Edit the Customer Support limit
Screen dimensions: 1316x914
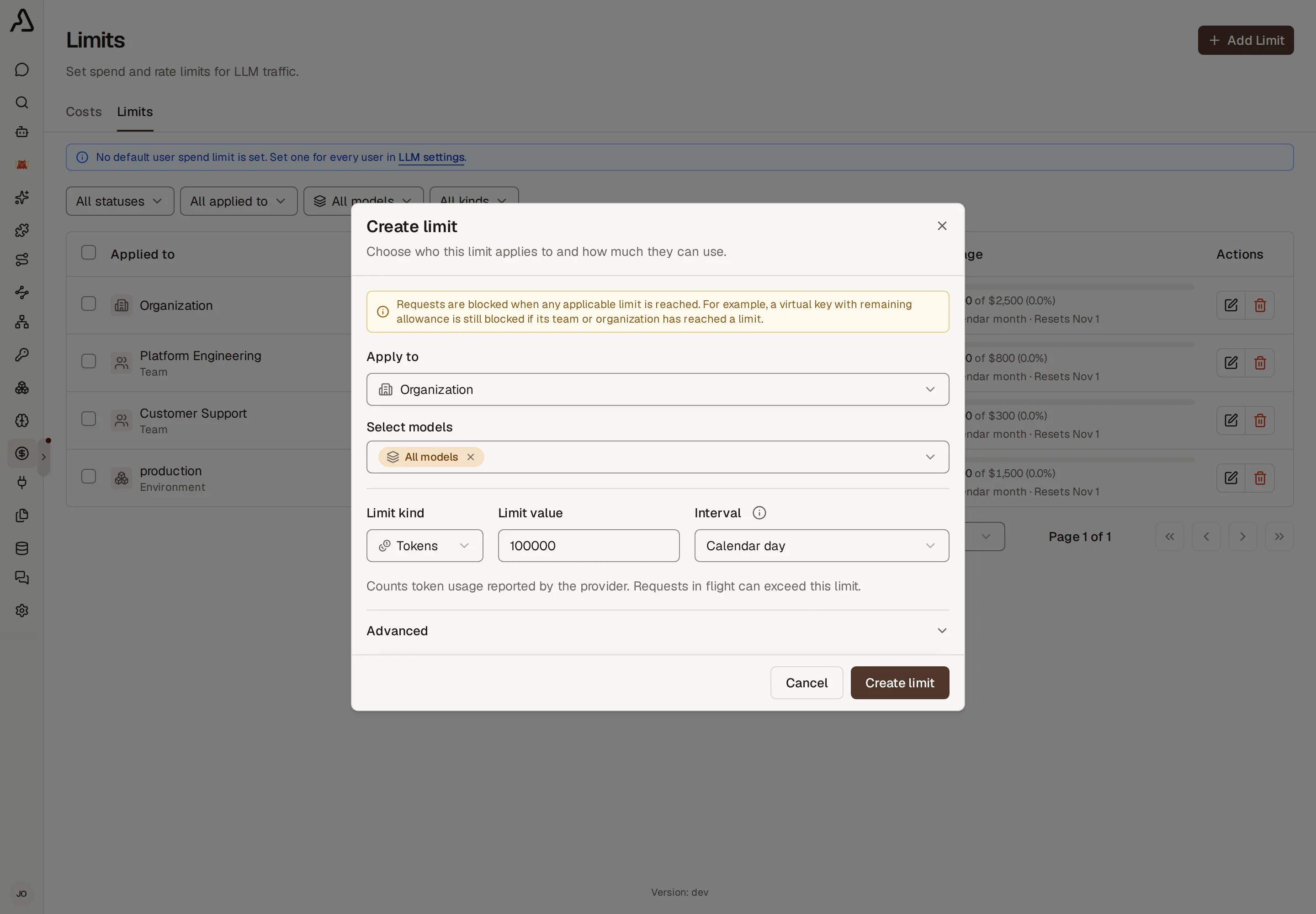click(1231, 420)
